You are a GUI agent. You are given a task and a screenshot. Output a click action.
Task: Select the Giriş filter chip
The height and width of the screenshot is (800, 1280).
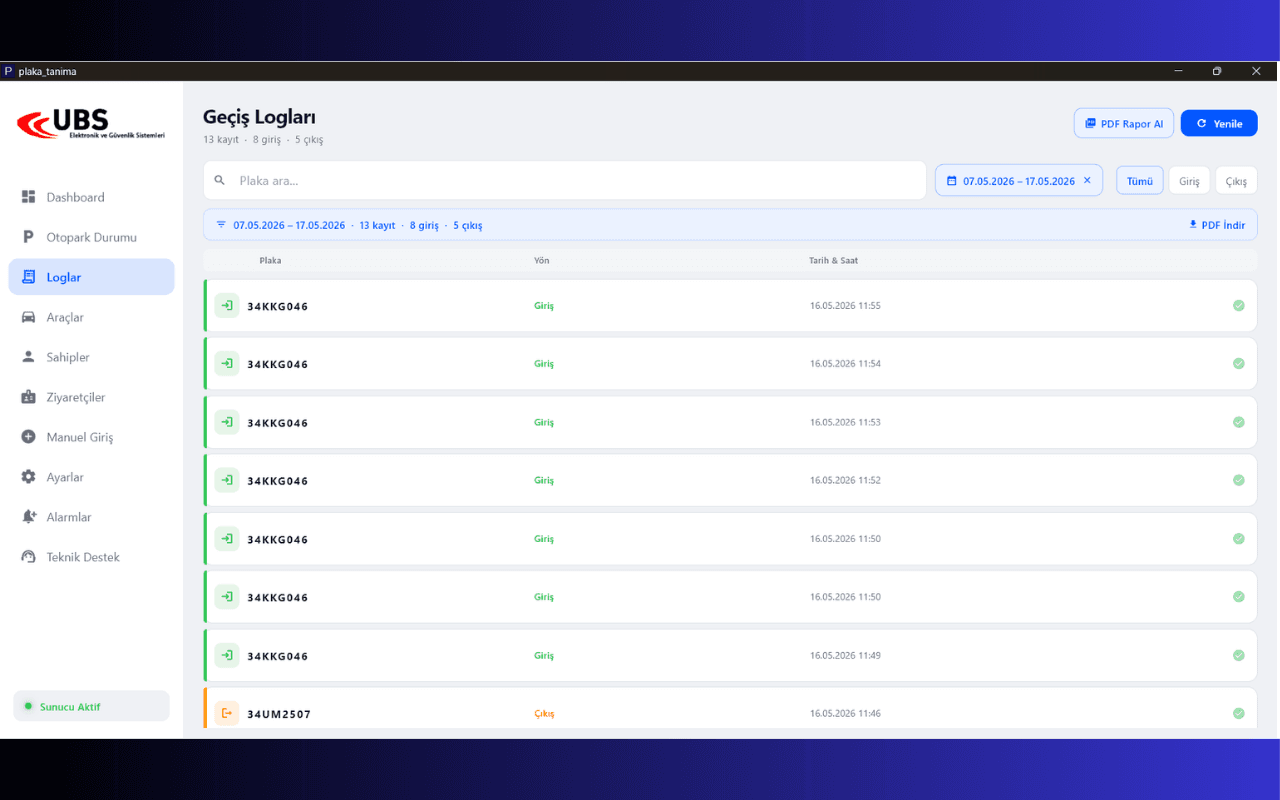point(1189,180)
